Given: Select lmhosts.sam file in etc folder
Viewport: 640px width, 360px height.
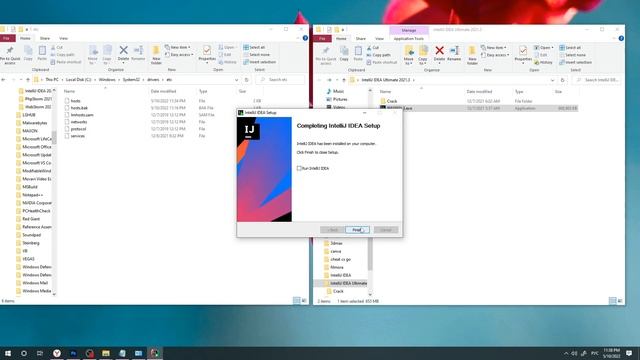Looking at the screenshot, I should coord(82,115).
